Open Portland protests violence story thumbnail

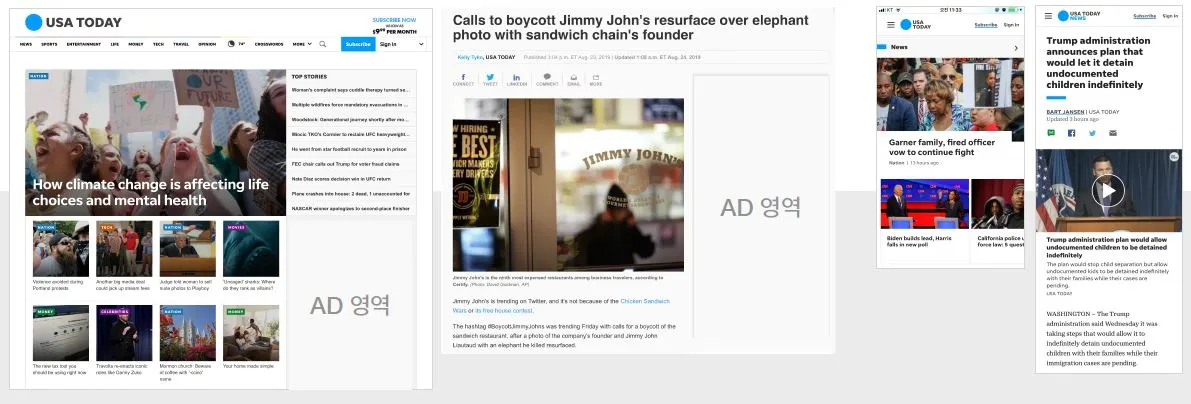61,249
